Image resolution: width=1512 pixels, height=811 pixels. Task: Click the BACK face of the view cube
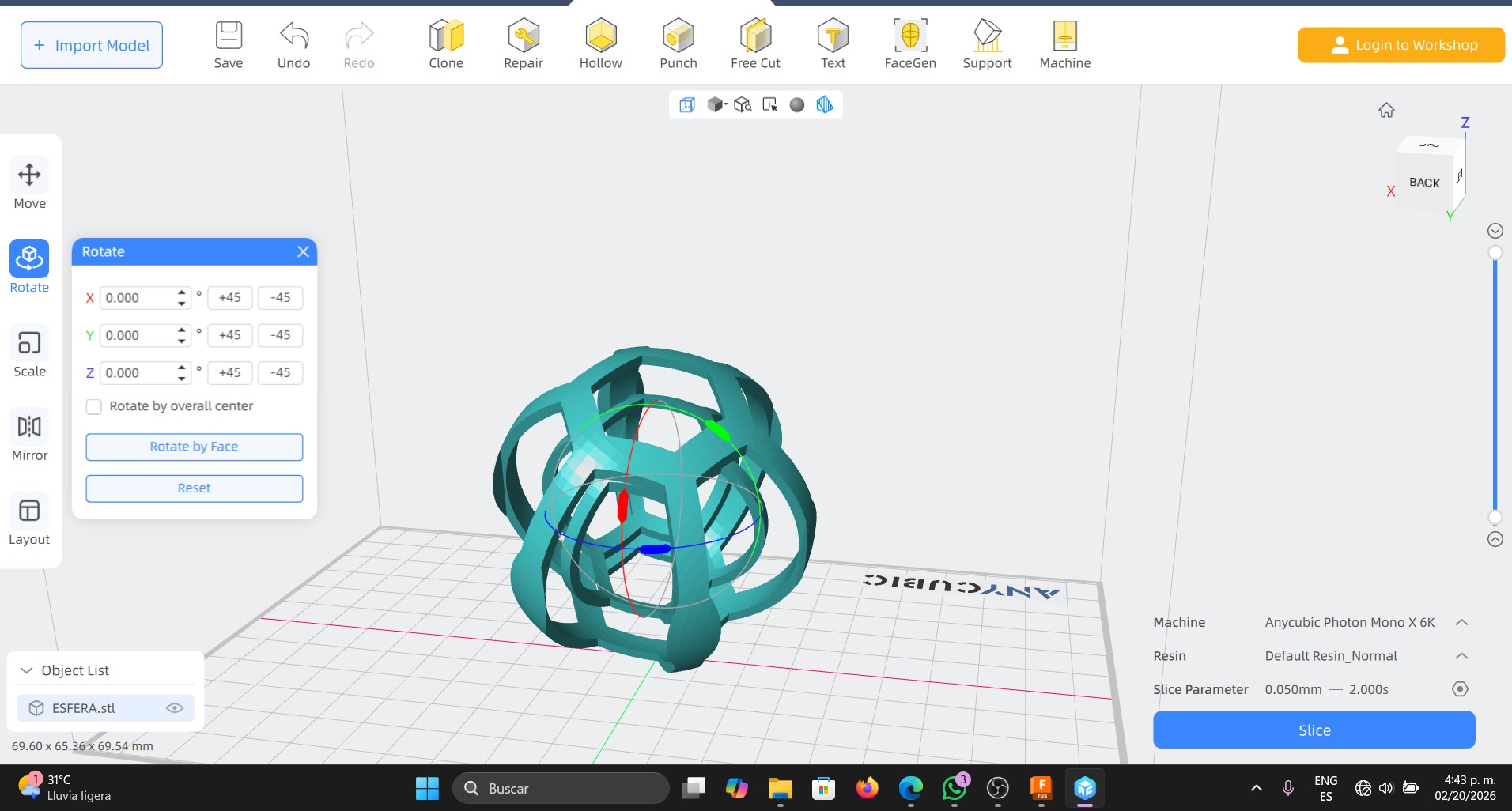point(1425,183)
